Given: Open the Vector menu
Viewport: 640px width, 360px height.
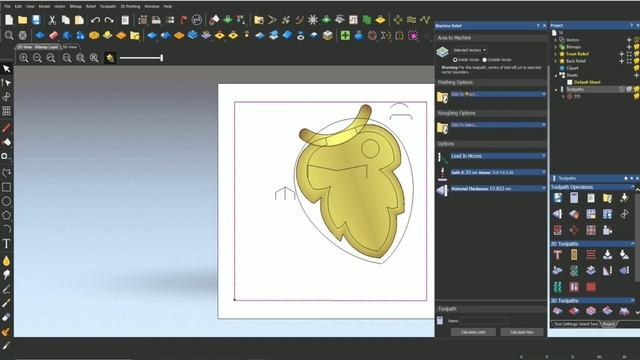Looking at the screenshot, I should (60, 7).
